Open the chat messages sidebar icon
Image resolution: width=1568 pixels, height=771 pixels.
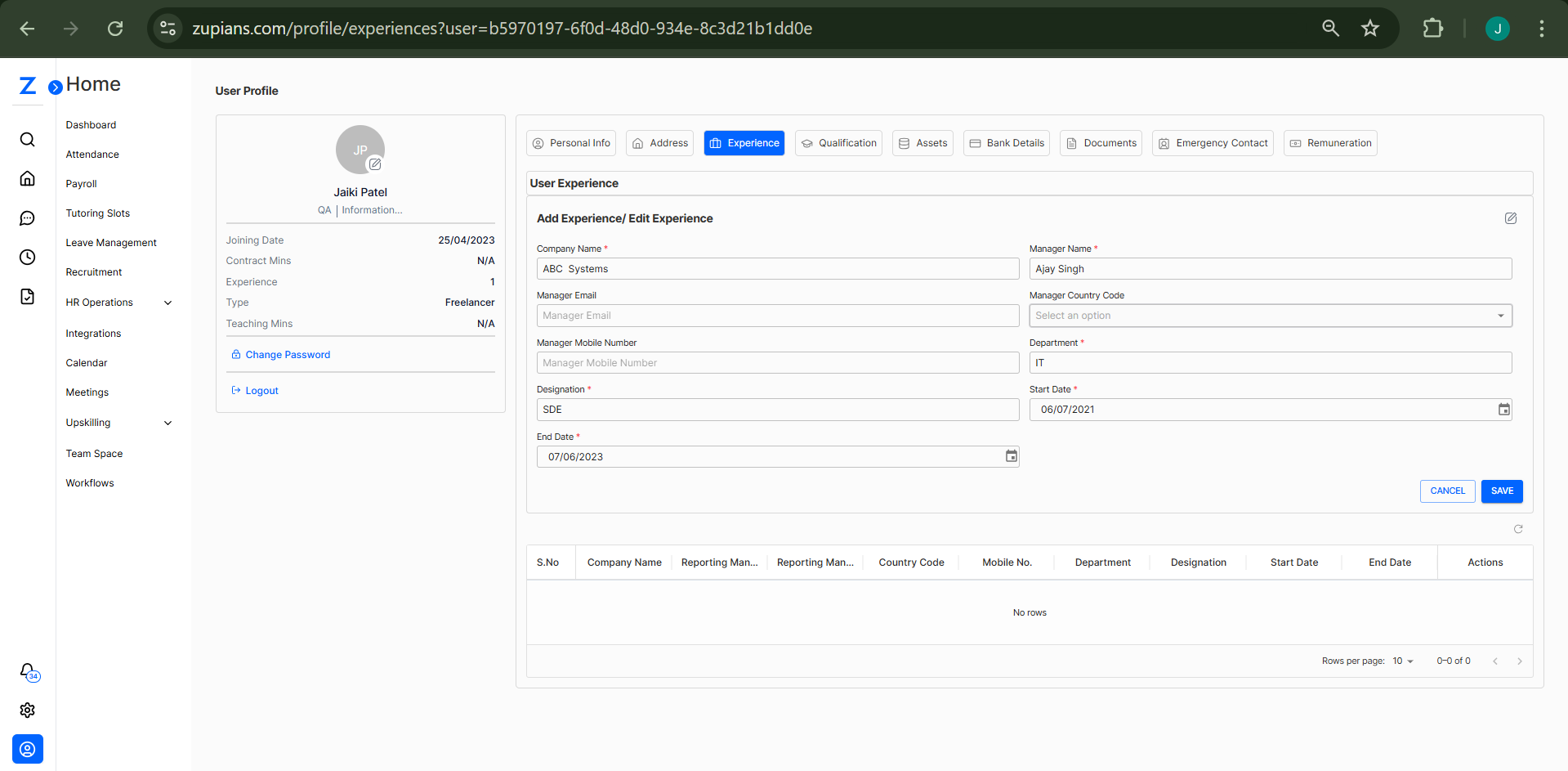tap(27, 218)
